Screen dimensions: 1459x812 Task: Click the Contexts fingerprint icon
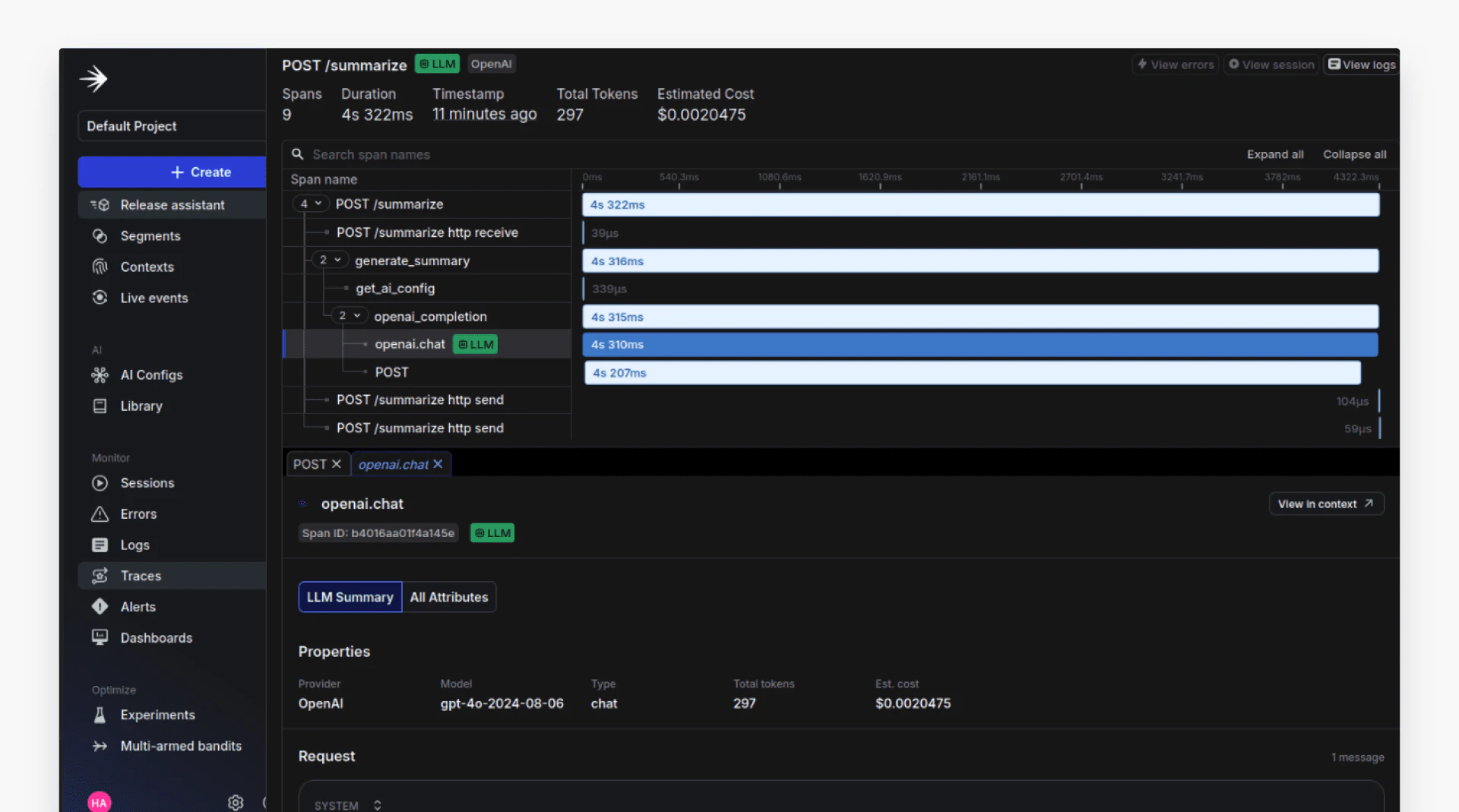pos(100,267)
